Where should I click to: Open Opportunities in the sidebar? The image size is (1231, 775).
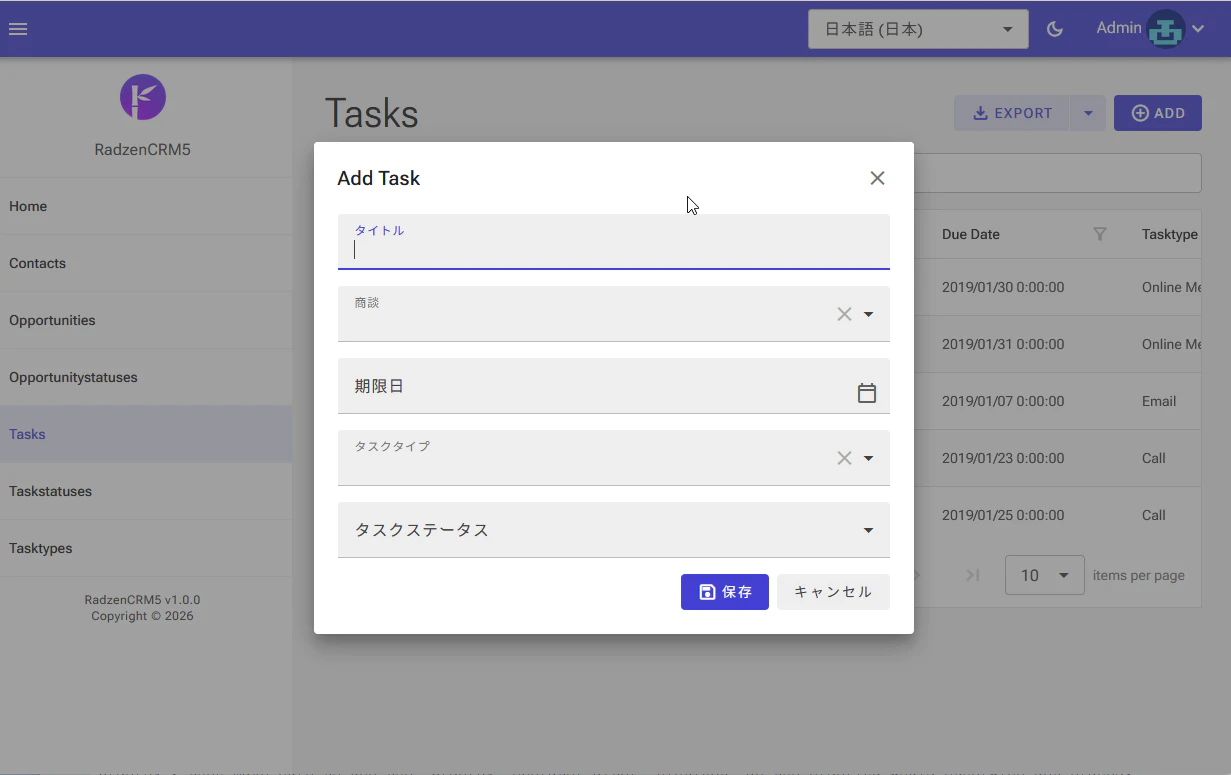point(146,320)
